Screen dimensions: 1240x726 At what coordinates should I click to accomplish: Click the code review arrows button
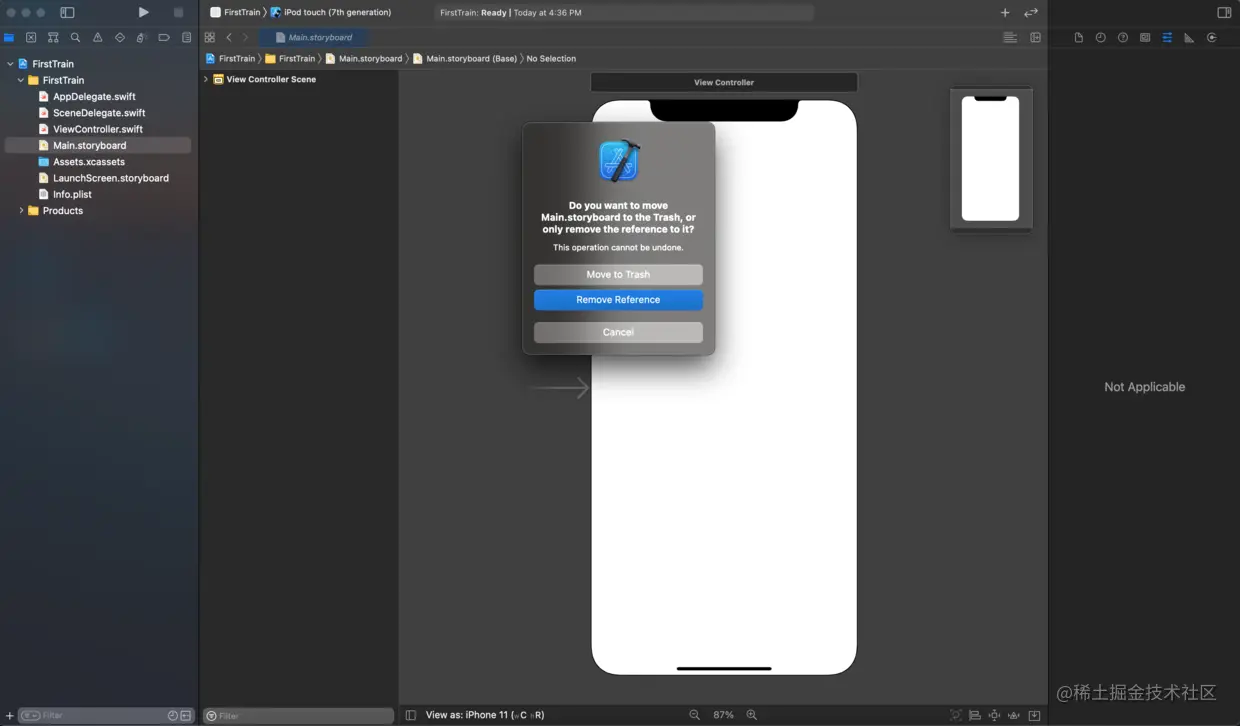click(1031, 12)
